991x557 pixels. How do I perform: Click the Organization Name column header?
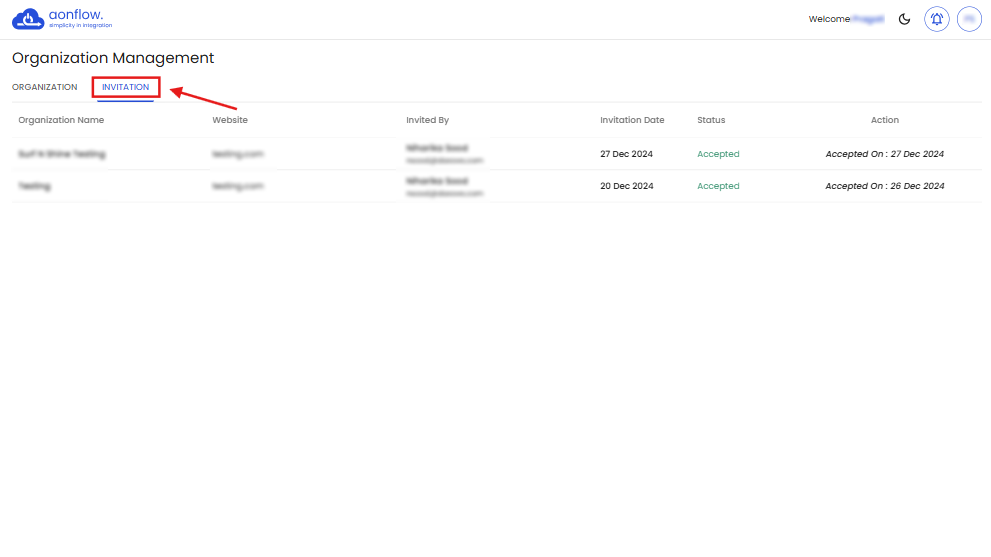61,120
